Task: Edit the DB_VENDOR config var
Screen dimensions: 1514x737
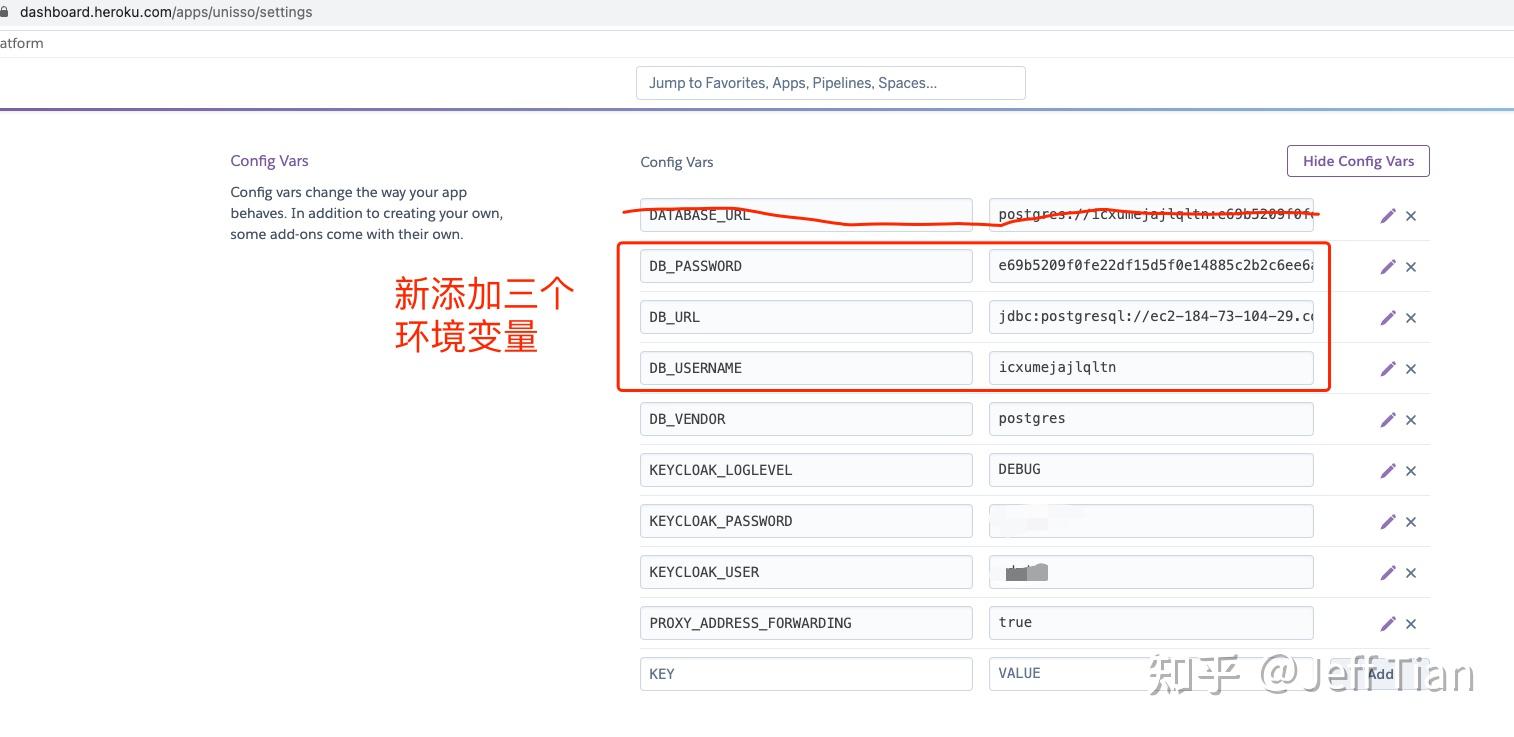Action: [x=1388, y=419]
